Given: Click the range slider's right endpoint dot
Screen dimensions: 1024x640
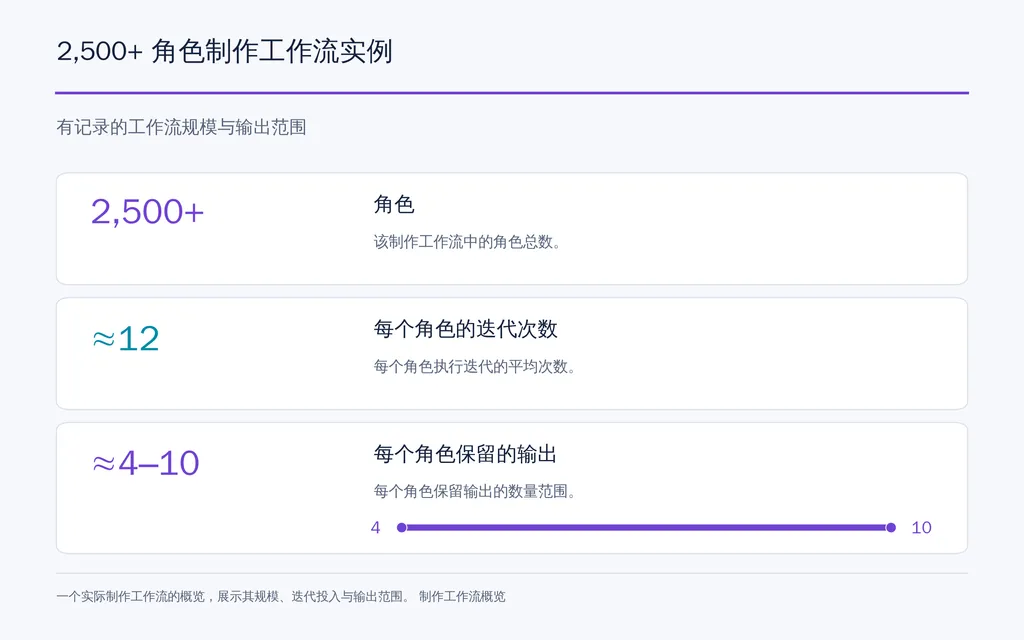Looking at the screenshot, I should 891,527.
